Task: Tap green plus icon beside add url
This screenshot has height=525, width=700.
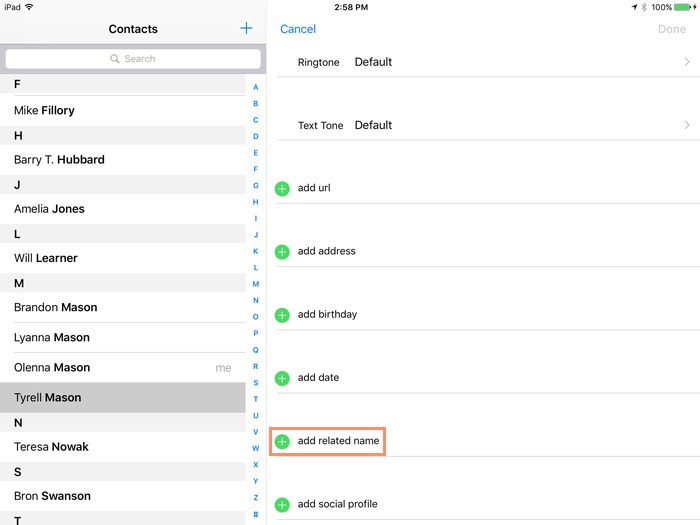Action: point(282,188)
